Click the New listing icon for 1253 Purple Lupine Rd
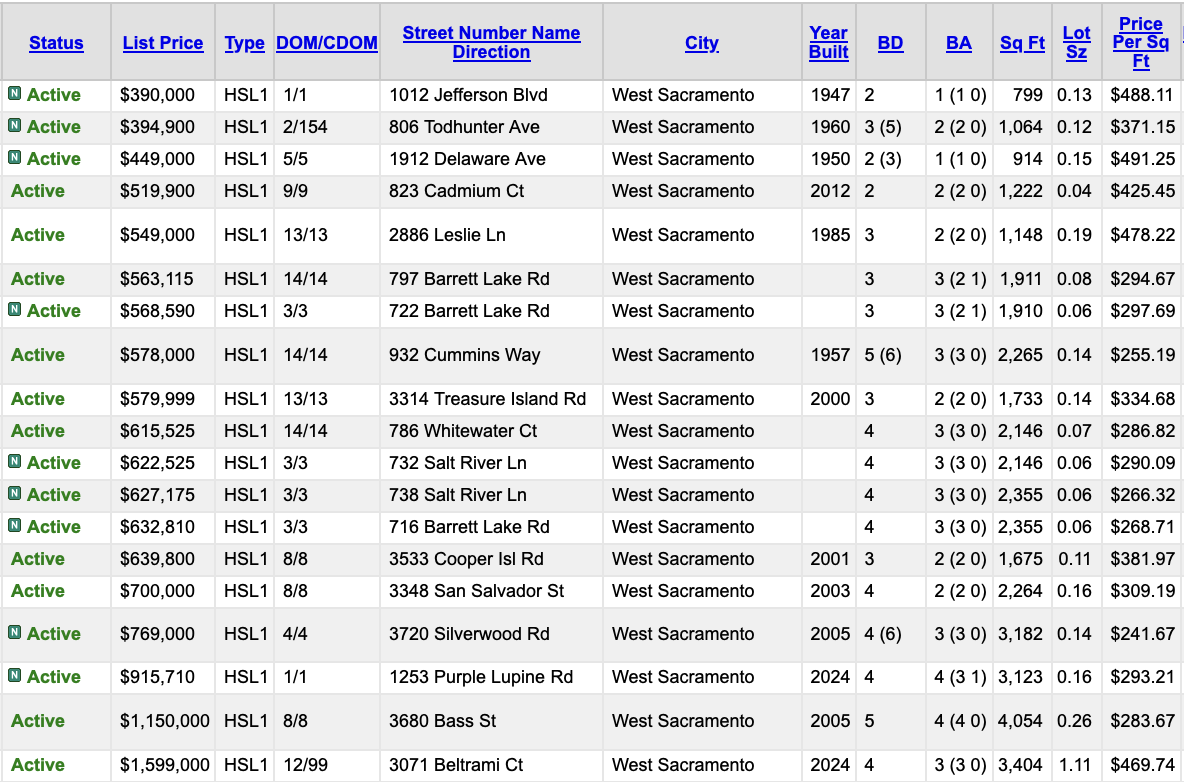1184x782 pixels. coord(14,676)
